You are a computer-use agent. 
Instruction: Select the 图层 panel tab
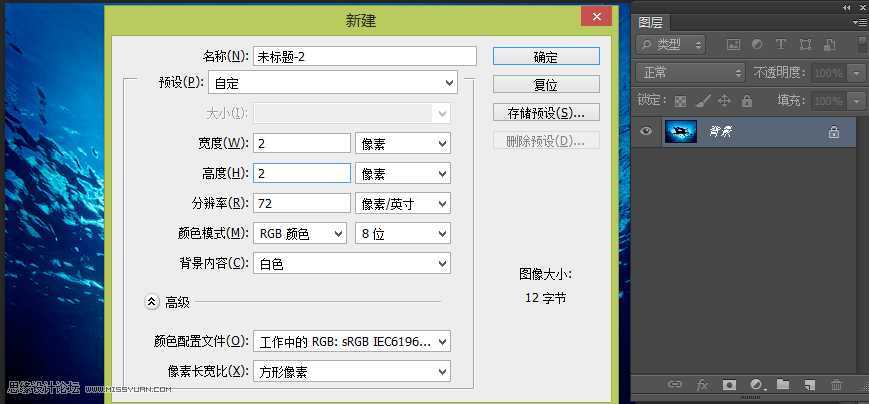(x=651, y=23)
